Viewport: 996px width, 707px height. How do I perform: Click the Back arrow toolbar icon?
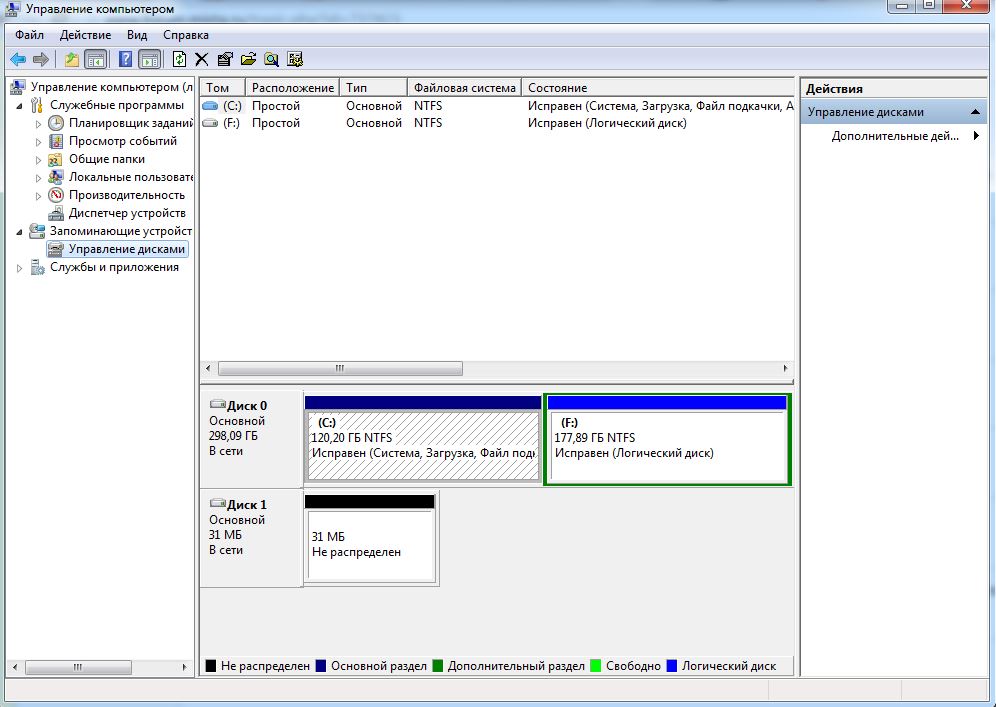click(18, 60)
